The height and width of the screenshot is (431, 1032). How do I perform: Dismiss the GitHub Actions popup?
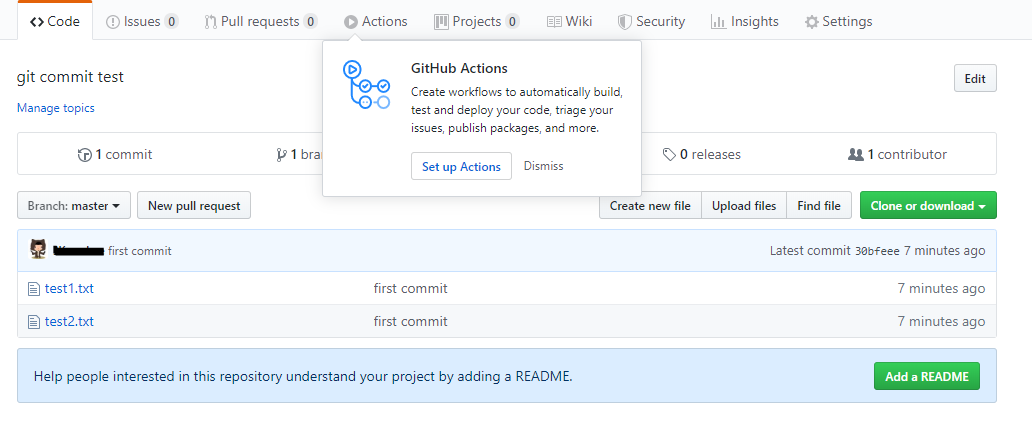[543, 166]
